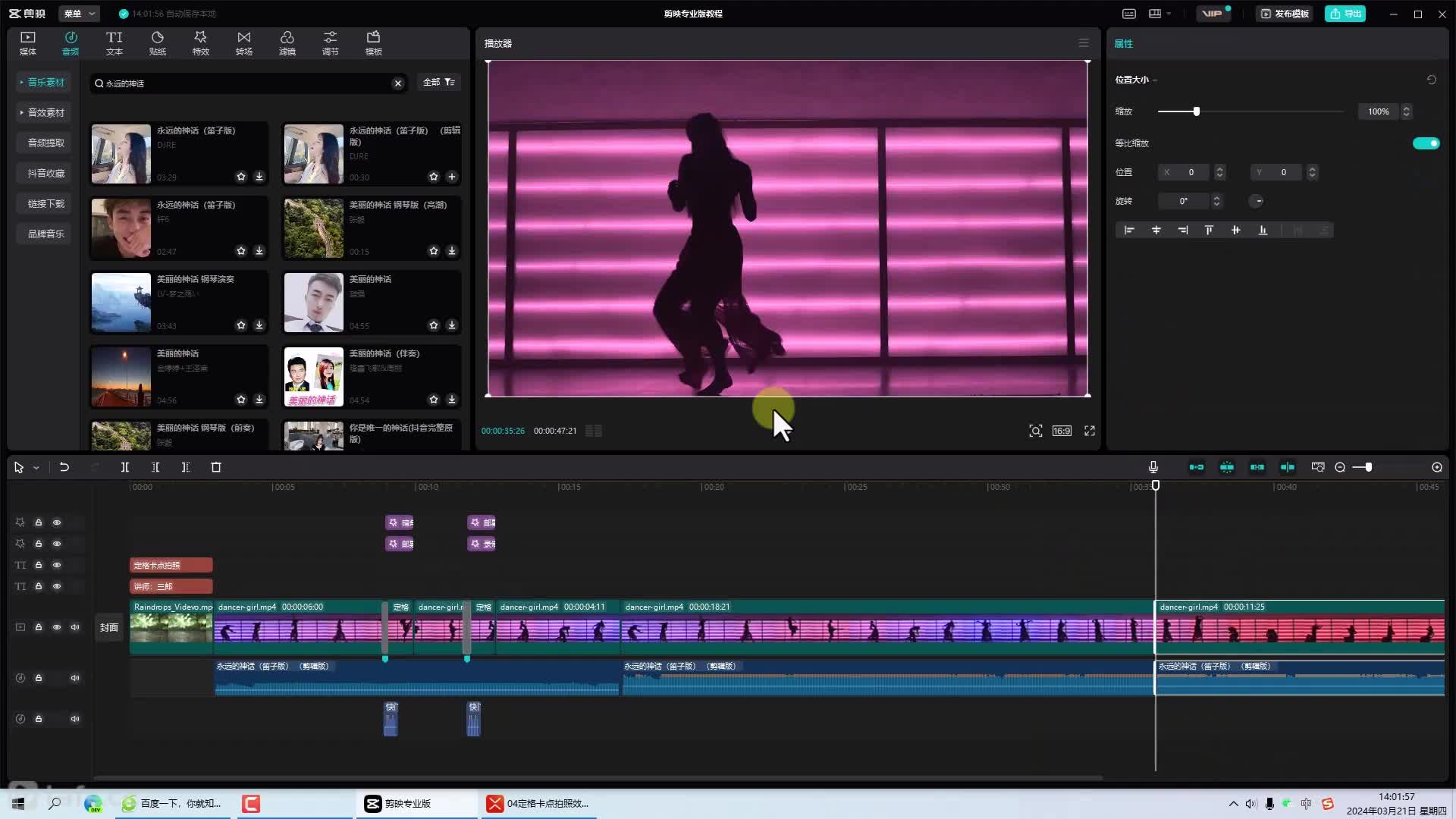
Task: Open the 贴纸 (Stickers) tab
Action: tap(158, 43)
